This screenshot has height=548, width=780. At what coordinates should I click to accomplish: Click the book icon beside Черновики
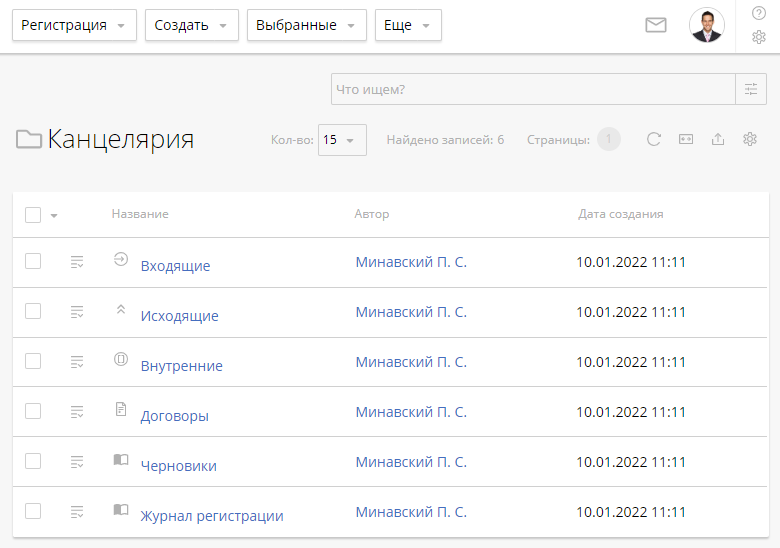(121, 459)
